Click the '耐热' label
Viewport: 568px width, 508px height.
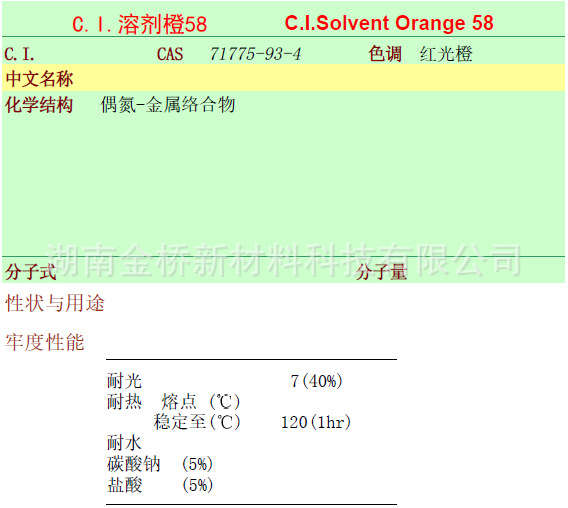click(124, 401)
